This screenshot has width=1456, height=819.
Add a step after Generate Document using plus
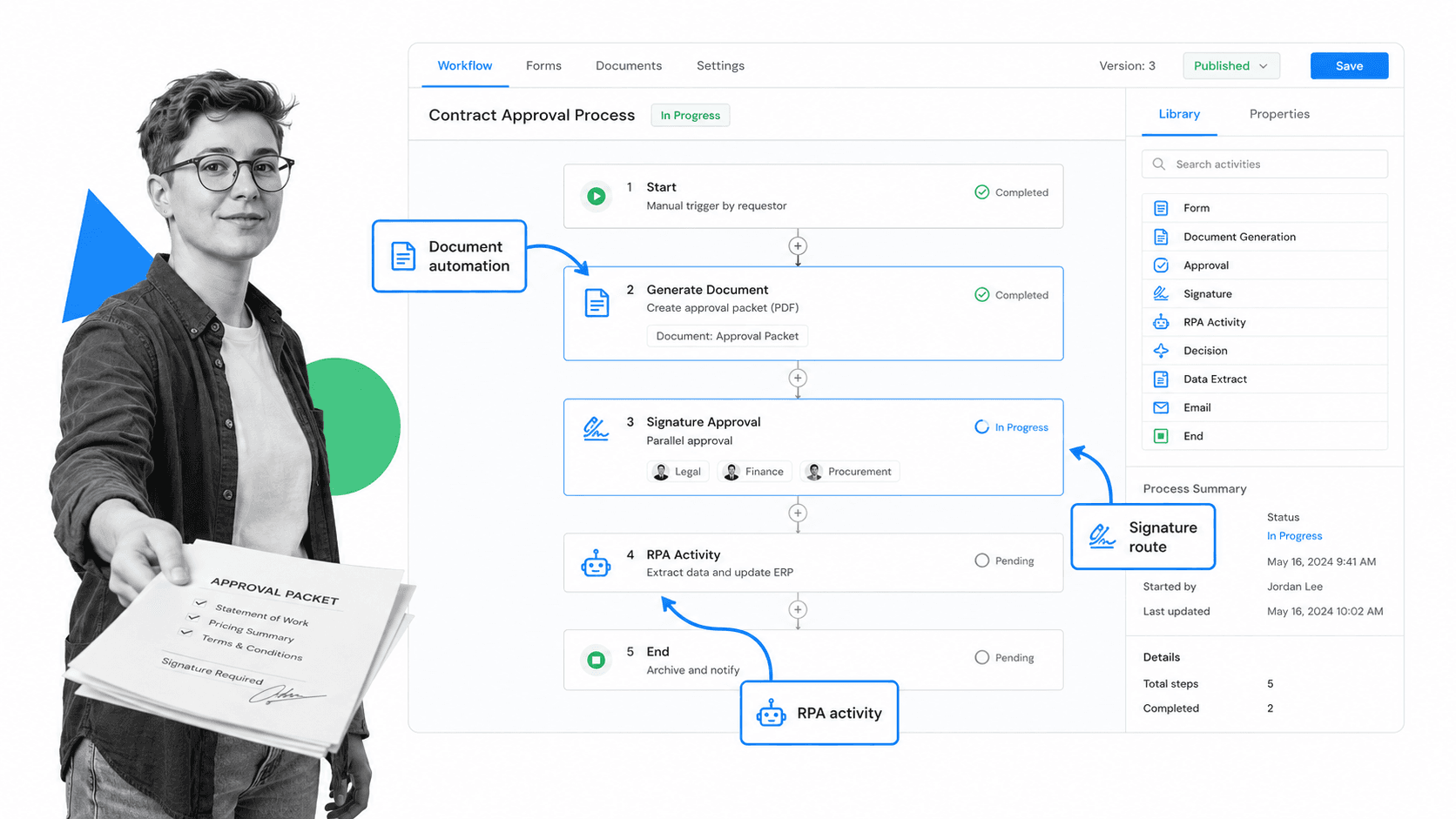click(x=798, y=378)
